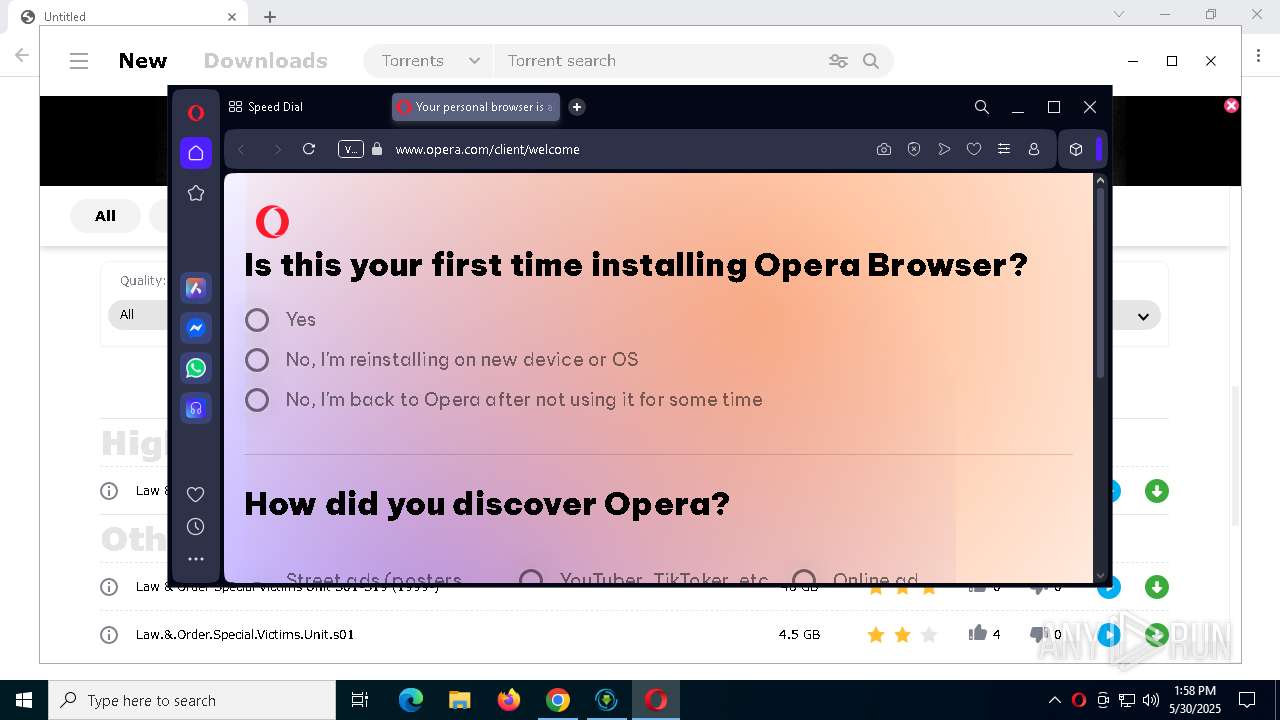
Task: Expand the Quality All dropdown
Action: [x=137, y=315]
